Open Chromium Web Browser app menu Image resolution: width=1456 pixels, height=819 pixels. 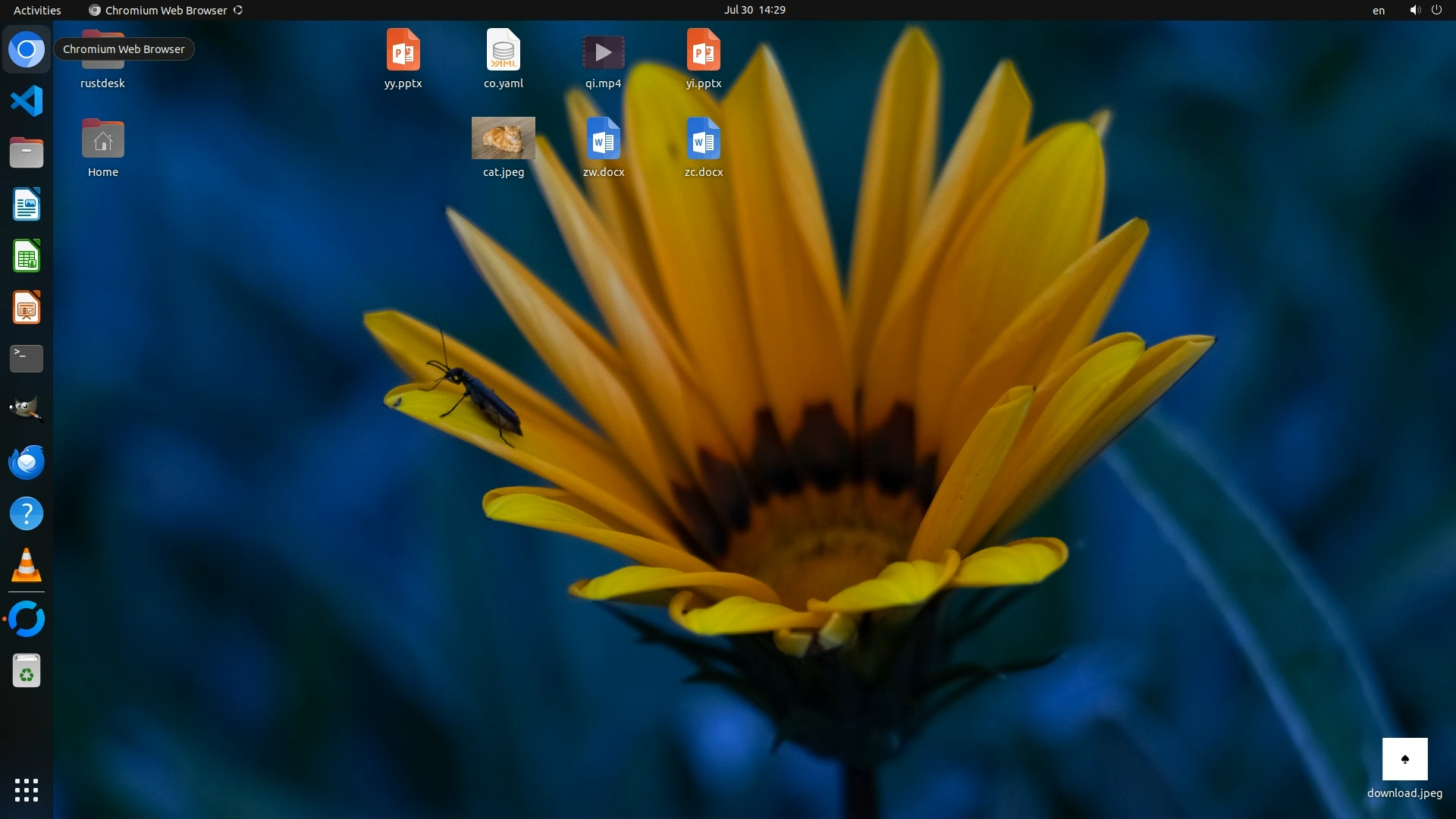[x=165, y=10]
